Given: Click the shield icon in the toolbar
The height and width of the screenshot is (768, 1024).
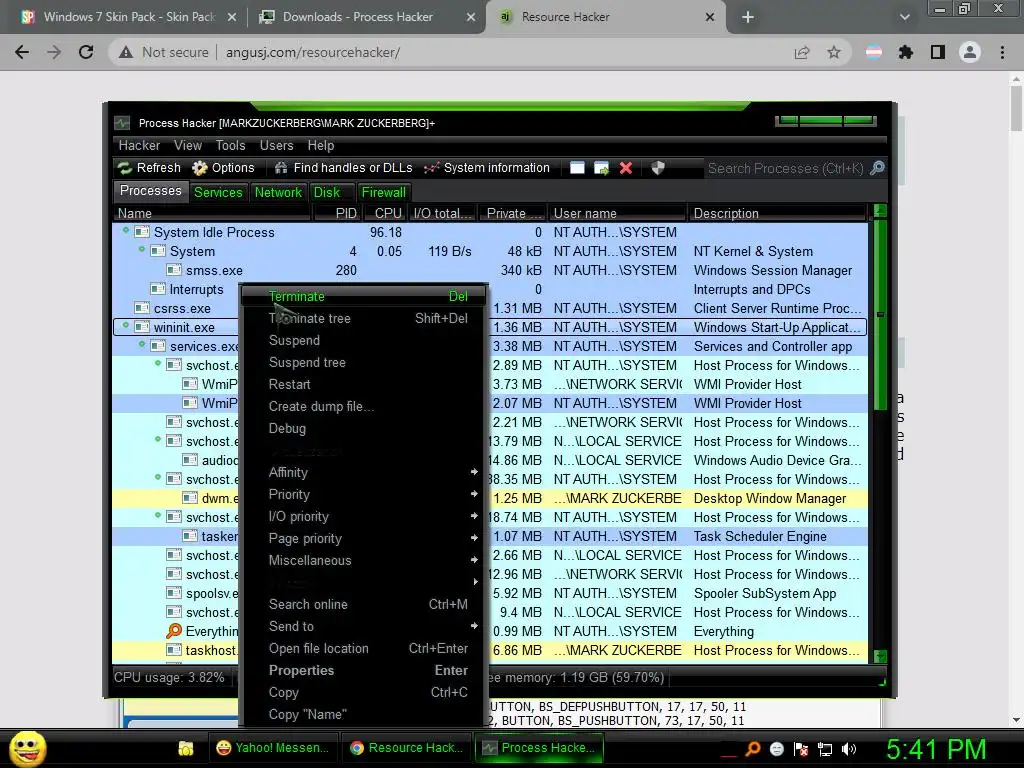Looking at the screenshot, I should 658,168.
